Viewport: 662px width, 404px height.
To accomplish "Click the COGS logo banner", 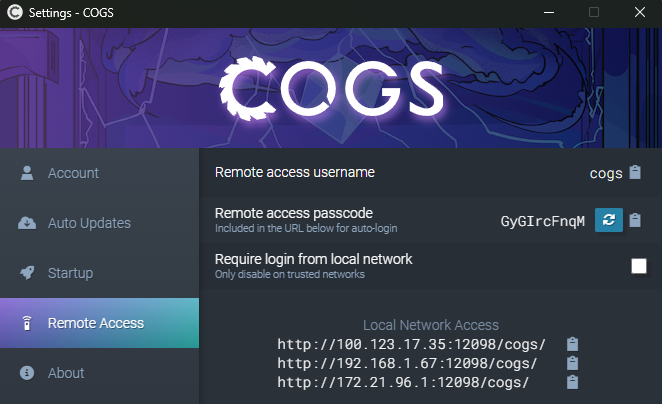I will tap(331, 88).
